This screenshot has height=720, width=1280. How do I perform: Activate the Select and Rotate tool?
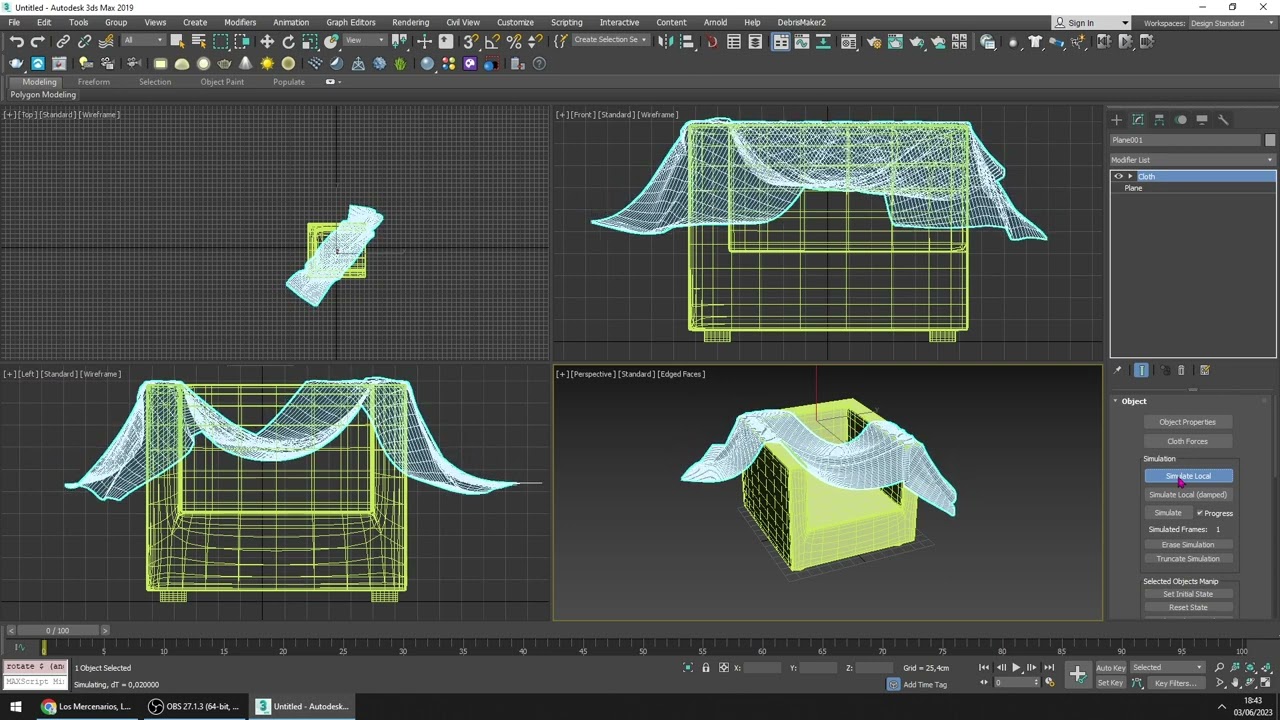(x=289, y=41)
